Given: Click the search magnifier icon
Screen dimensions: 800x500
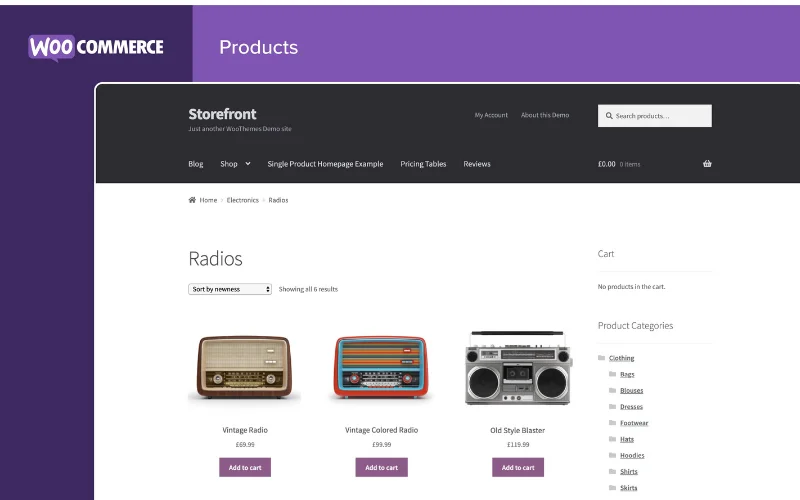Looking at the screenshot, I should pos(609,116).
